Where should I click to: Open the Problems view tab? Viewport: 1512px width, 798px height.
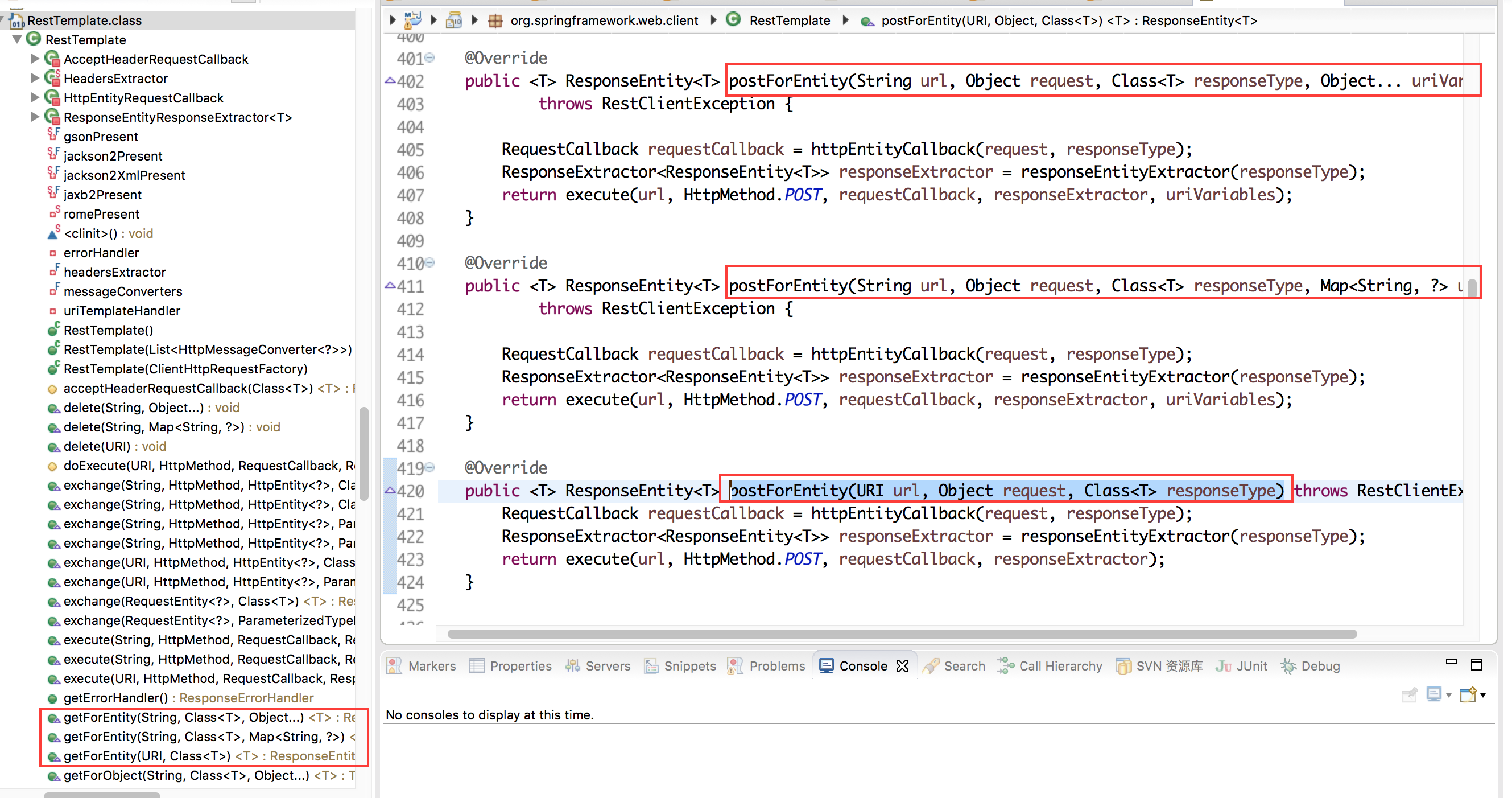pyautogui.click(x=776, y=666)
